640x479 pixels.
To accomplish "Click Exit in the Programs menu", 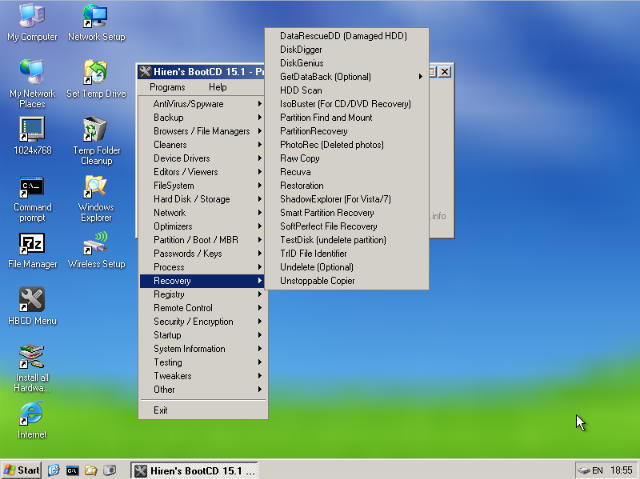I will coord(161,410).
